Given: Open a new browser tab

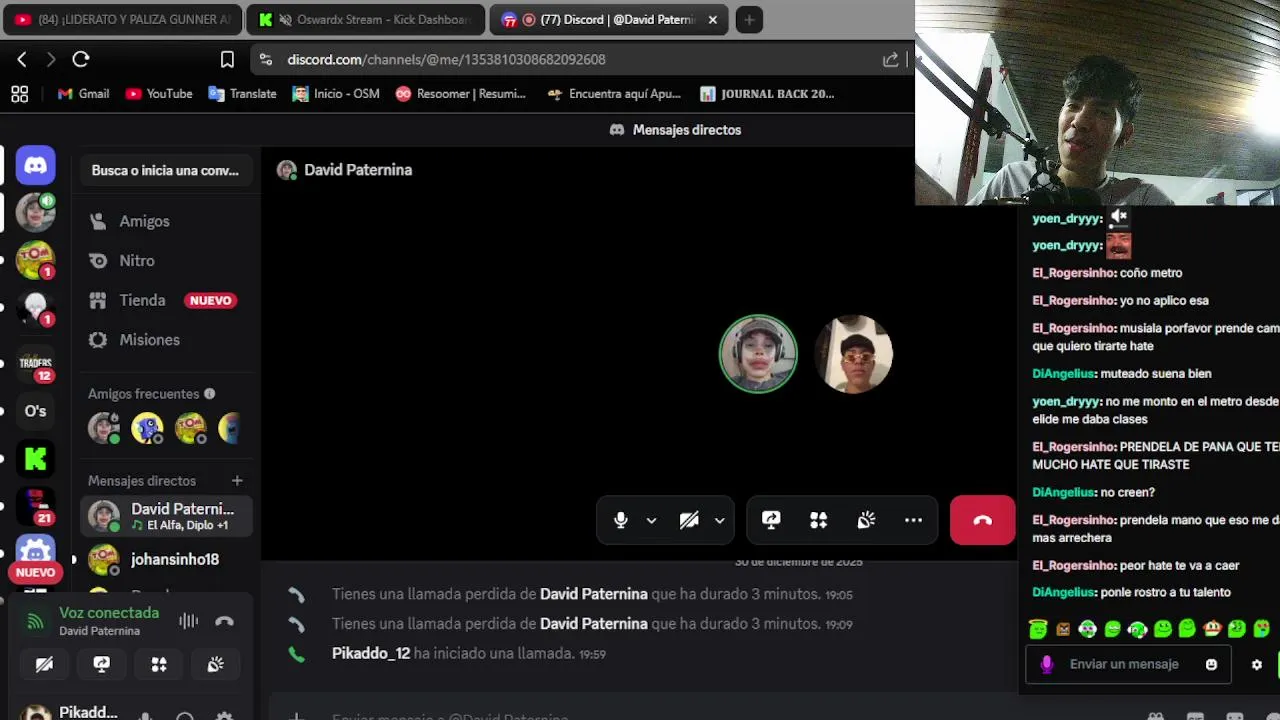Looking at the screenshot, I should (749, 19).
